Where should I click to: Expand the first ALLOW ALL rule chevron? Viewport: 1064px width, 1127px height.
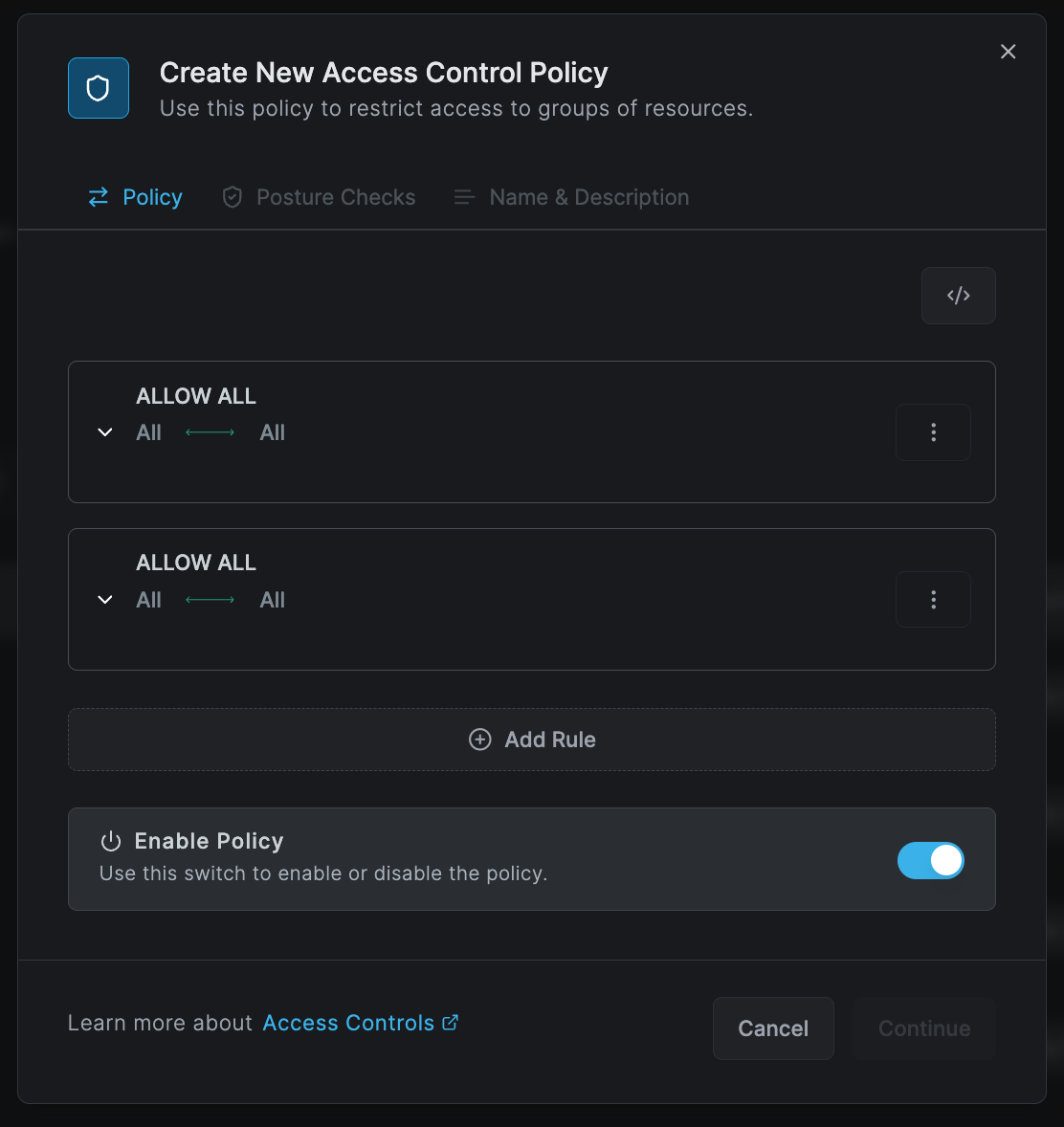click(x=105, y=432)
